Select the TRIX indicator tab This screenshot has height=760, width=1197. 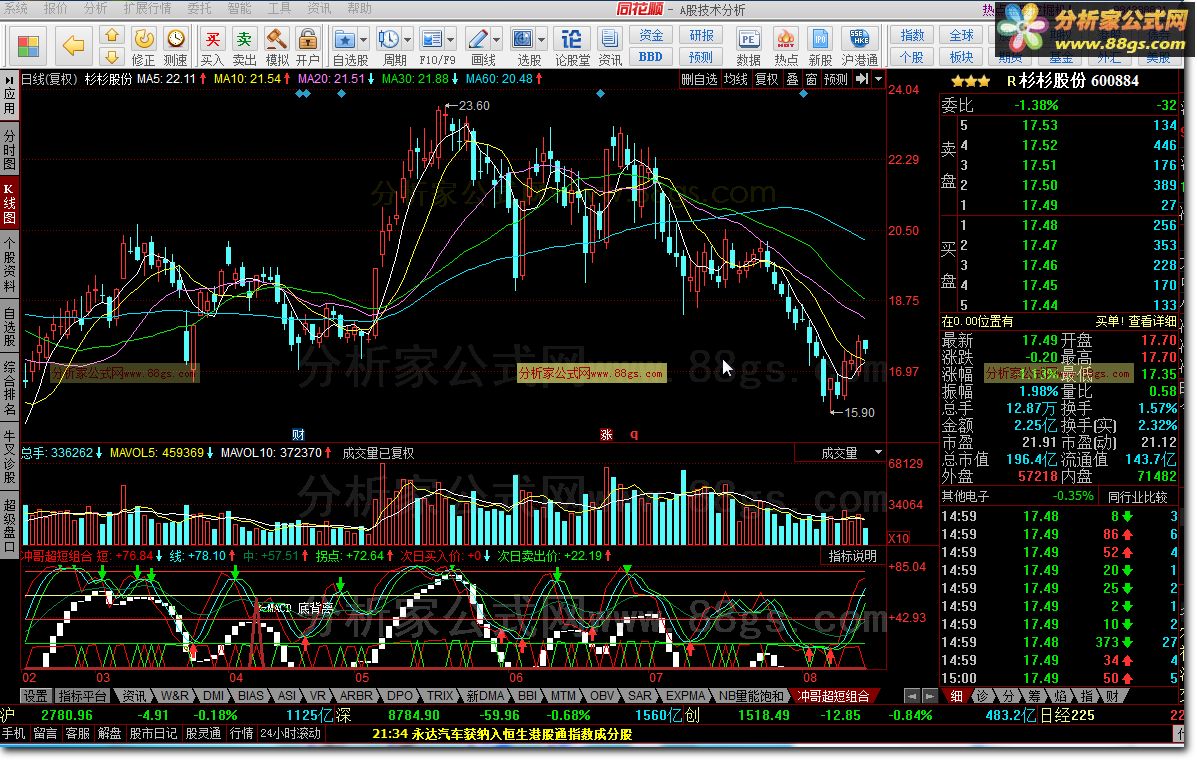[440, 695]
